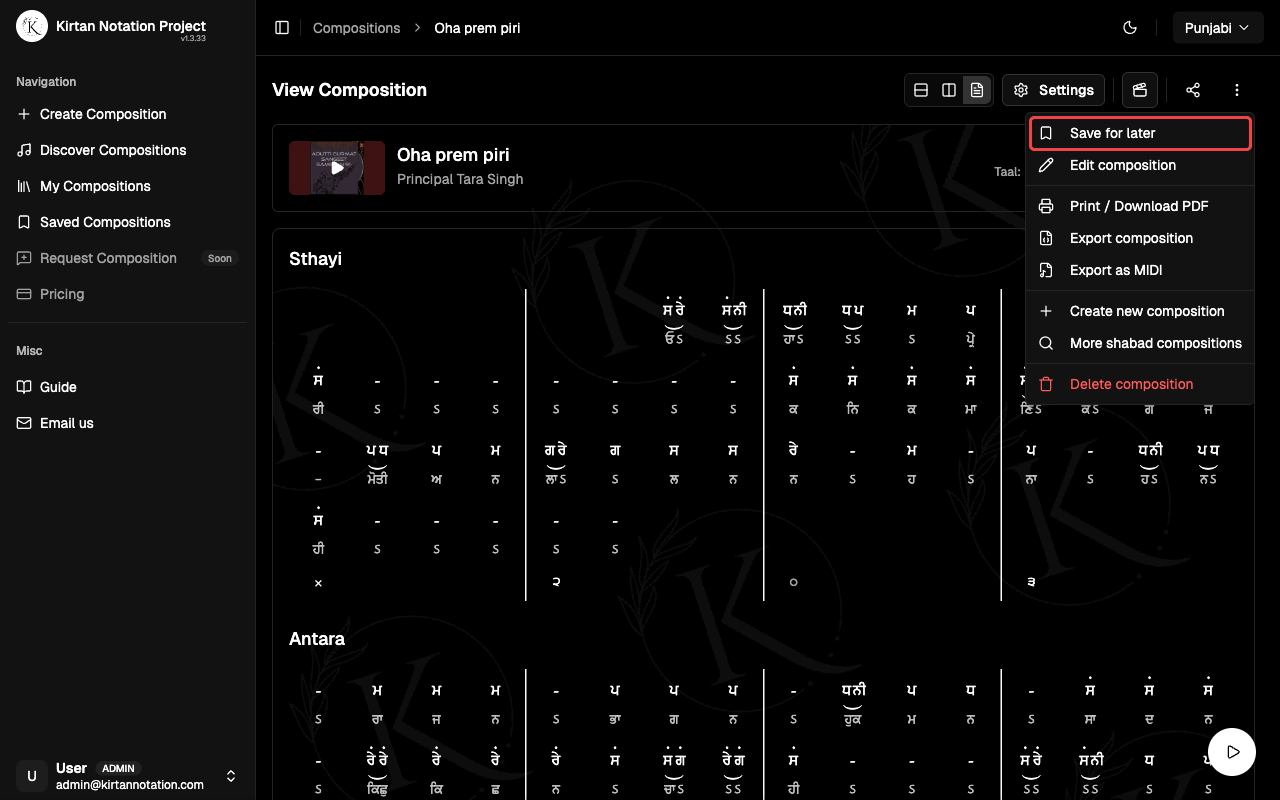This screenshot has height=800, width=1280.
Task: Open the Punjabi language dropdown
Action: tap(1217, 27)
